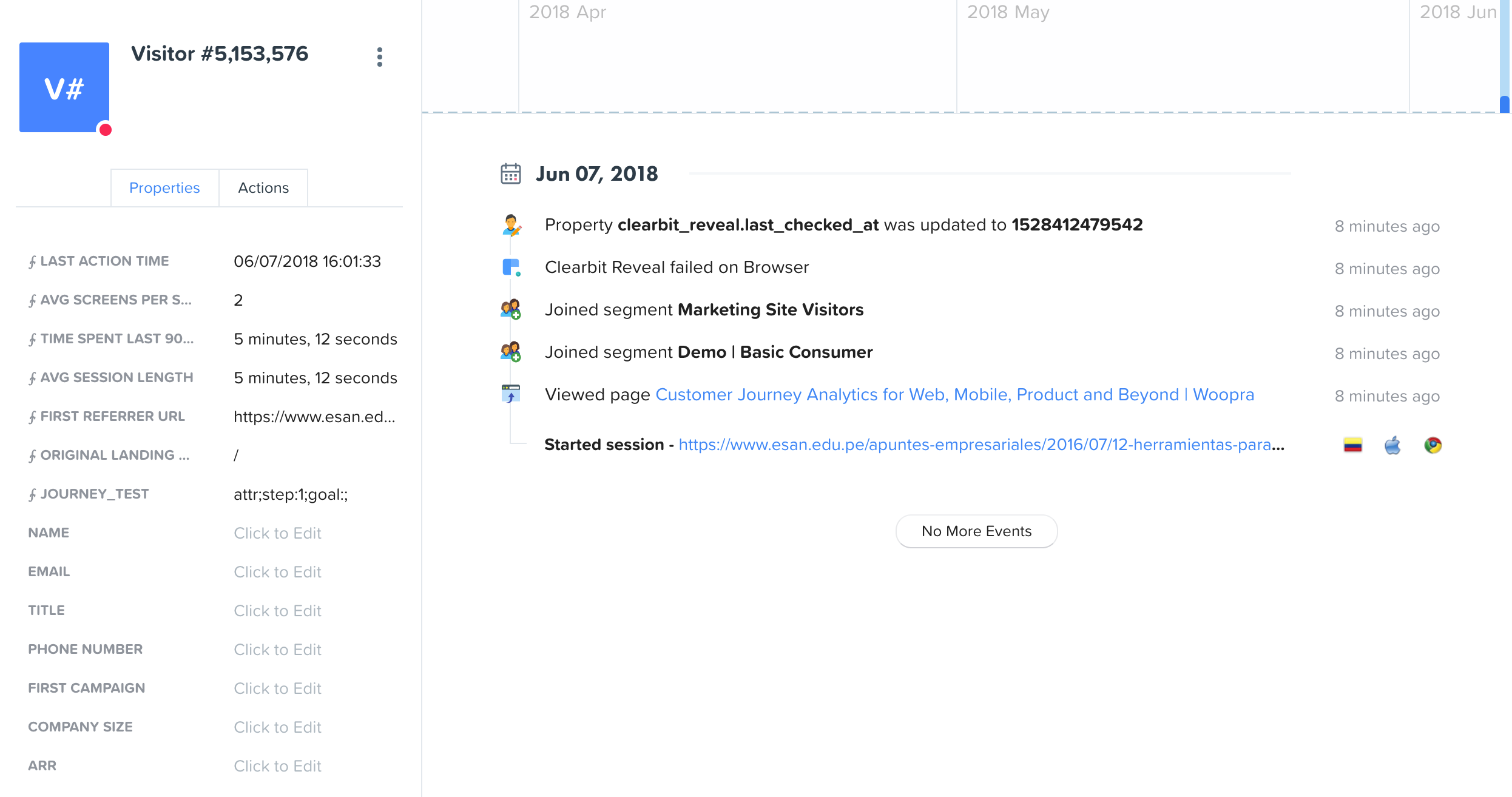Image resolution: width=1512 pixels, height=797 pixels.
Task: Click to edit the Company Size field
Action: (x=277, y=727)
